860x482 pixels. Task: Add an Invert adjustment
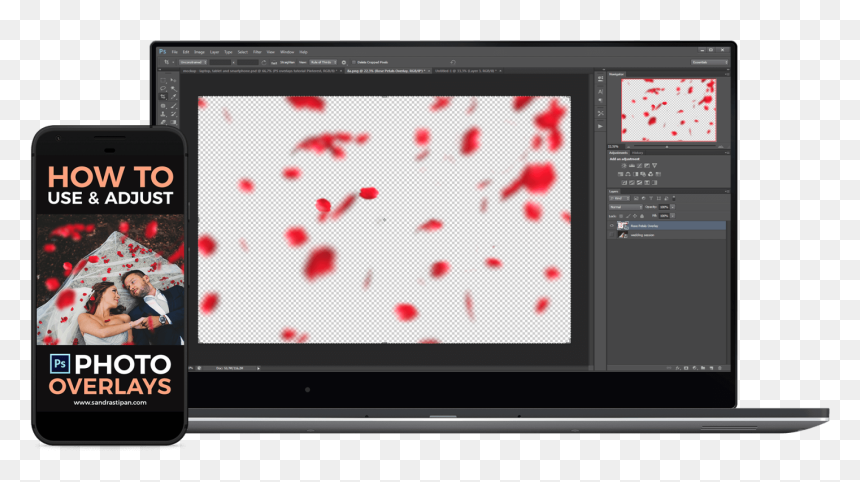pos(624,183)
